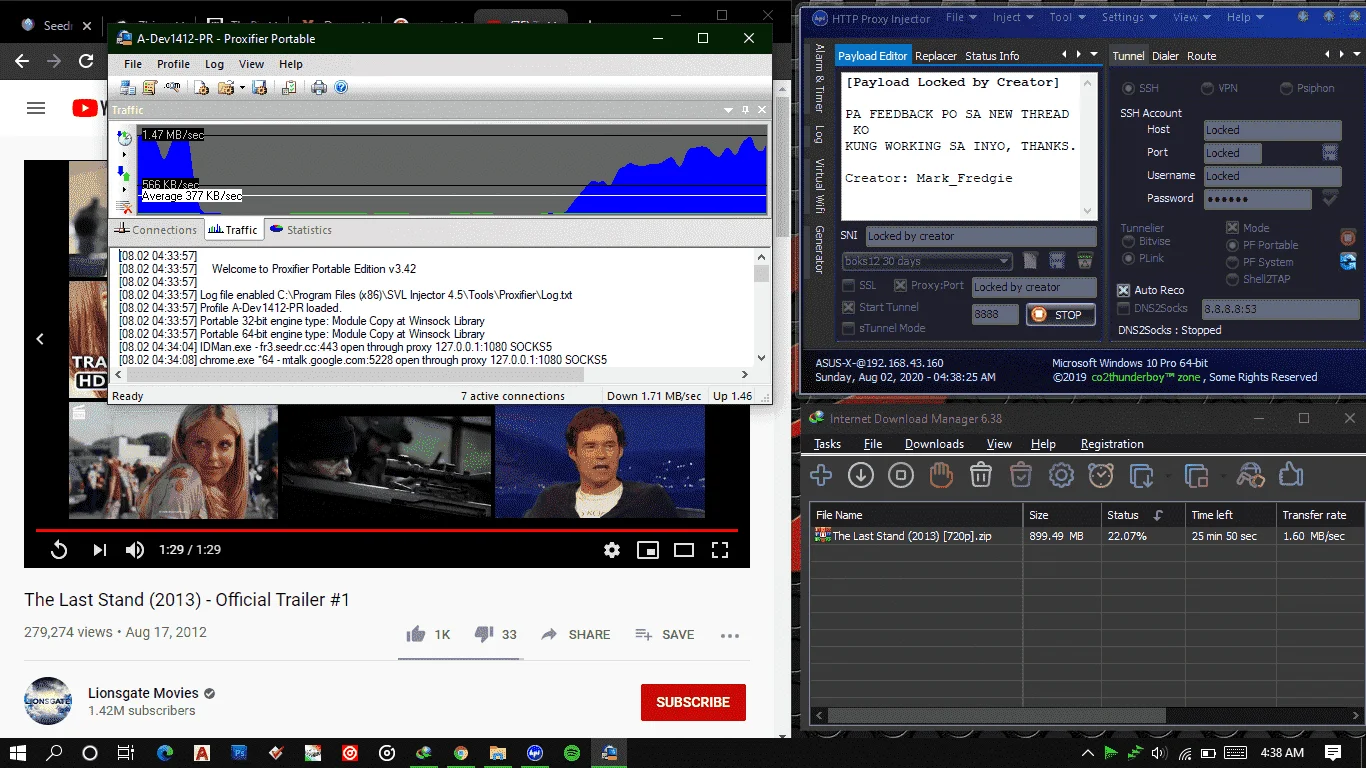The height and width of the screenshot is (768, 1366).
Task: Open Proxification Rules icon in Proxifier toolbar
Action: tap(150, 88)
